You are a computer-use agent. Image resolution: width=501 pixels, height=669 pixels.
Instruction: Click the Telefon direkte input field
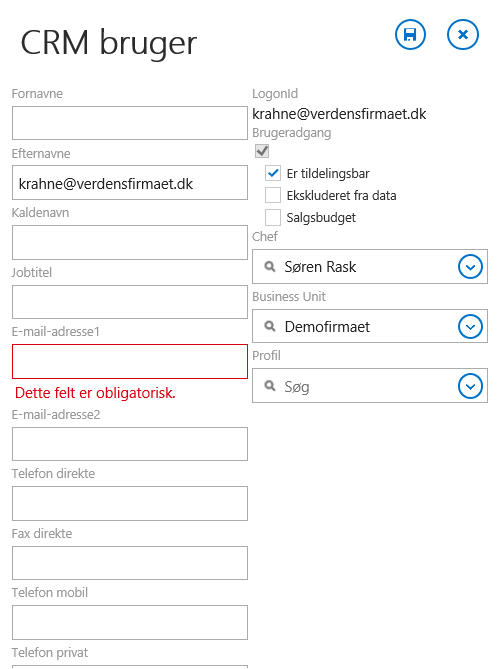(130, 503)
